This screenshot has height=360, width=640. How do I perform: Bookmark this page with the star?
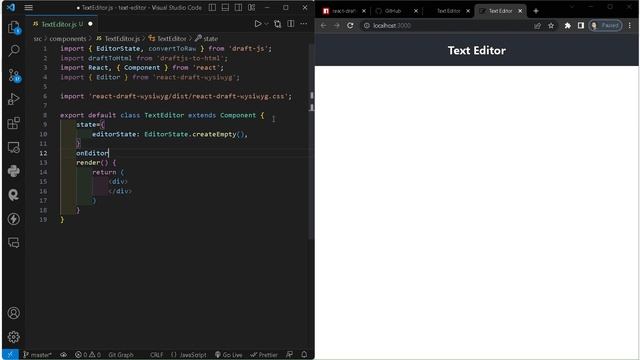point(551,25)
